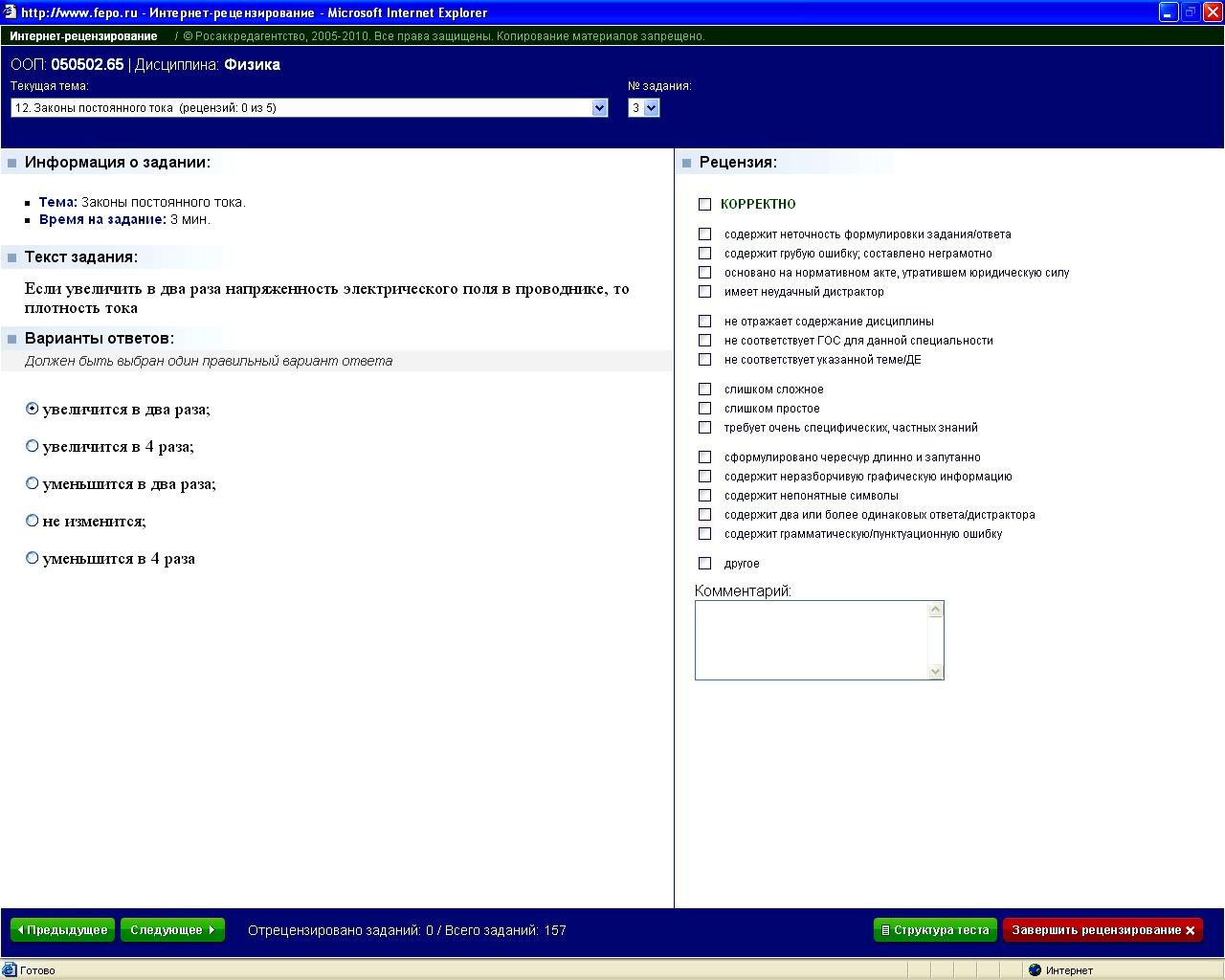This screenshot has width=1225, height=980.
Task: Click inside the Комментарий text area
Action: point(812,640)
